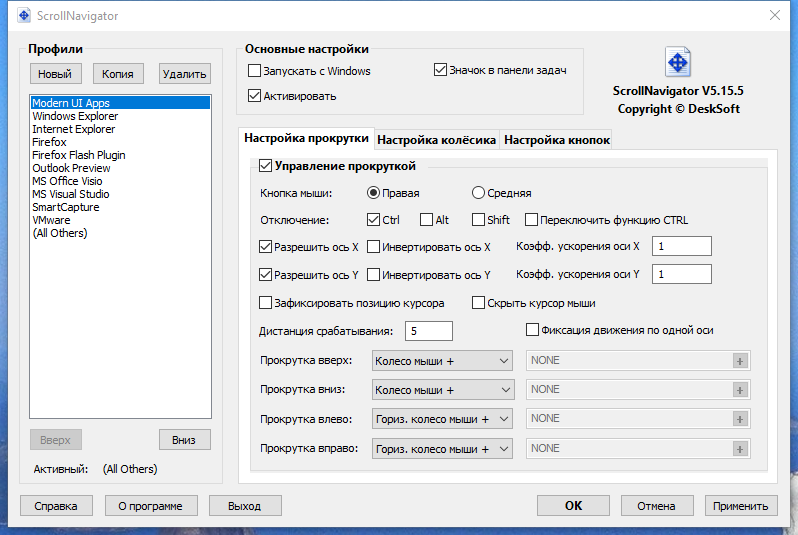
Task: Click Выход button
Action: 245,506
